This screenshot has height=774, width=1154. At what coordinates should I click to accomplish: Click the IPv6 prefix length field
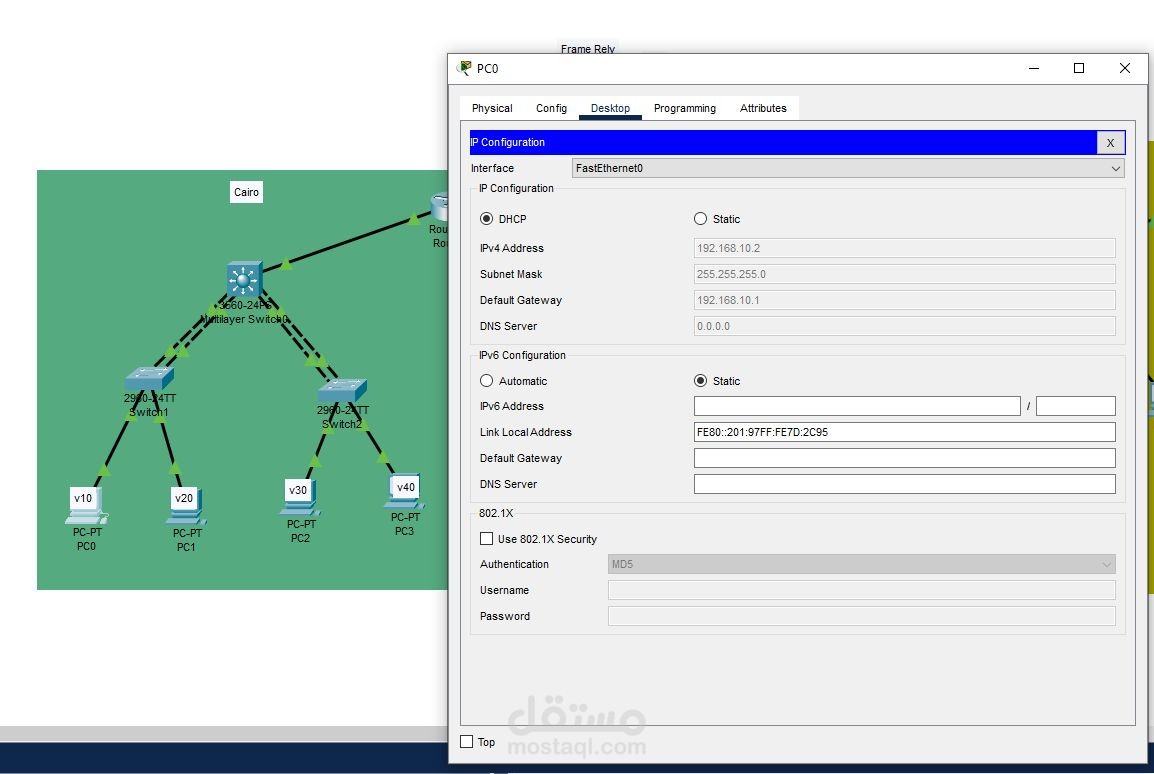pos(1075,406)
